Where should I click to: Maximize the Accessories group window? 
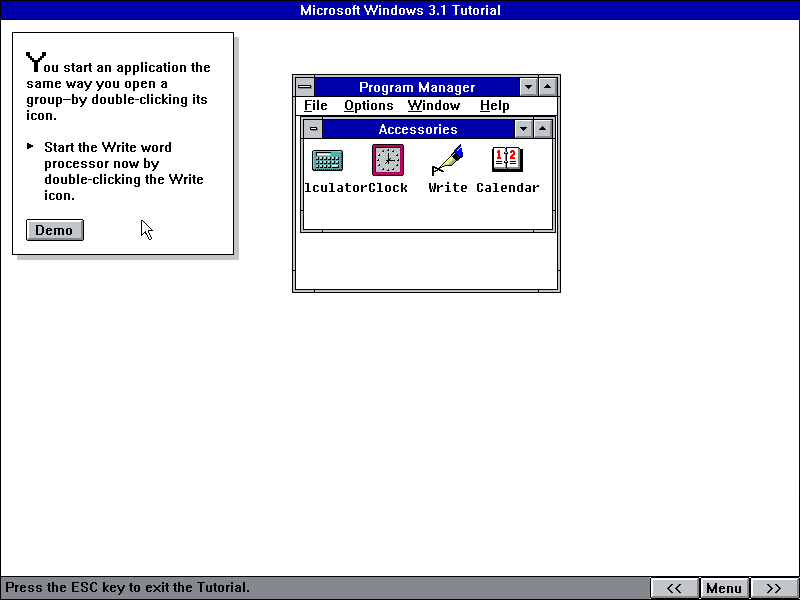(x=542, y=129)
